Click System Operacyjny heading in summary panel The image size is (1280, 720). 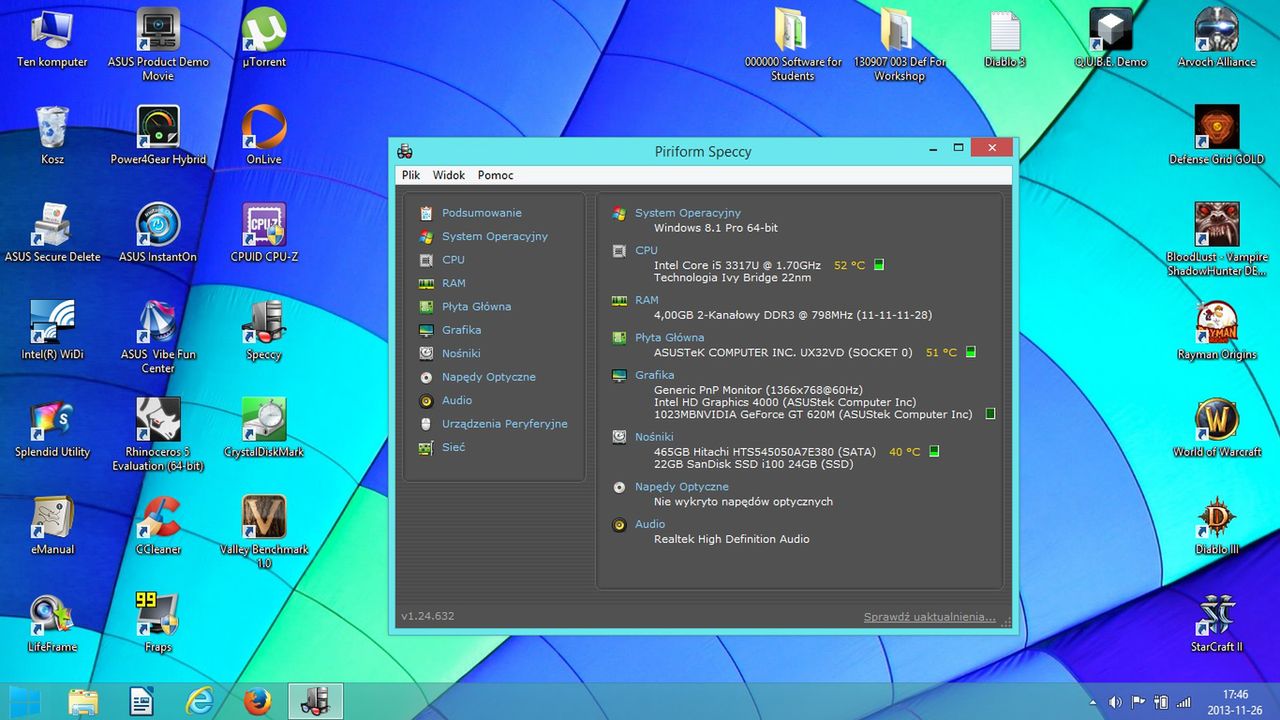tap(688, 213)
